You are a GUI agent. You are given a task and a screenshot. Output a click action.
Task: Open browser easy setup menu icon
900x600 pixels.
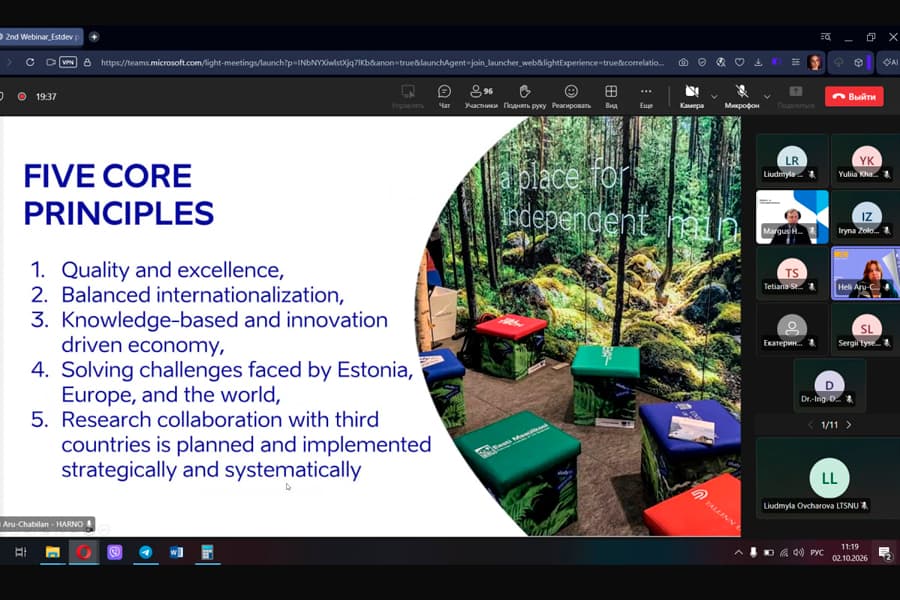[x=796, y=62]
